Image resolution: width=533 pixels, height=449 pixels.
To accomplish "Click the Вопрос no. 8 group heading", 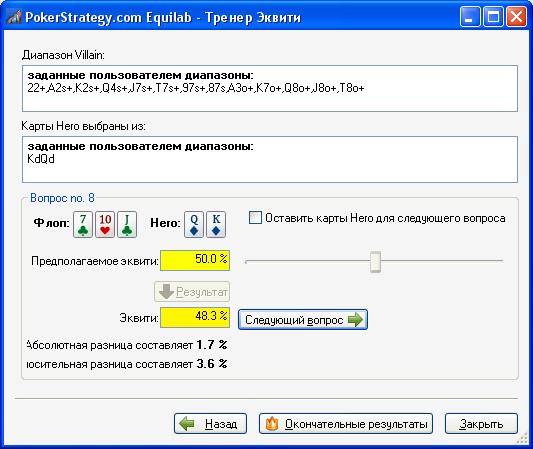I will point(62,198).
